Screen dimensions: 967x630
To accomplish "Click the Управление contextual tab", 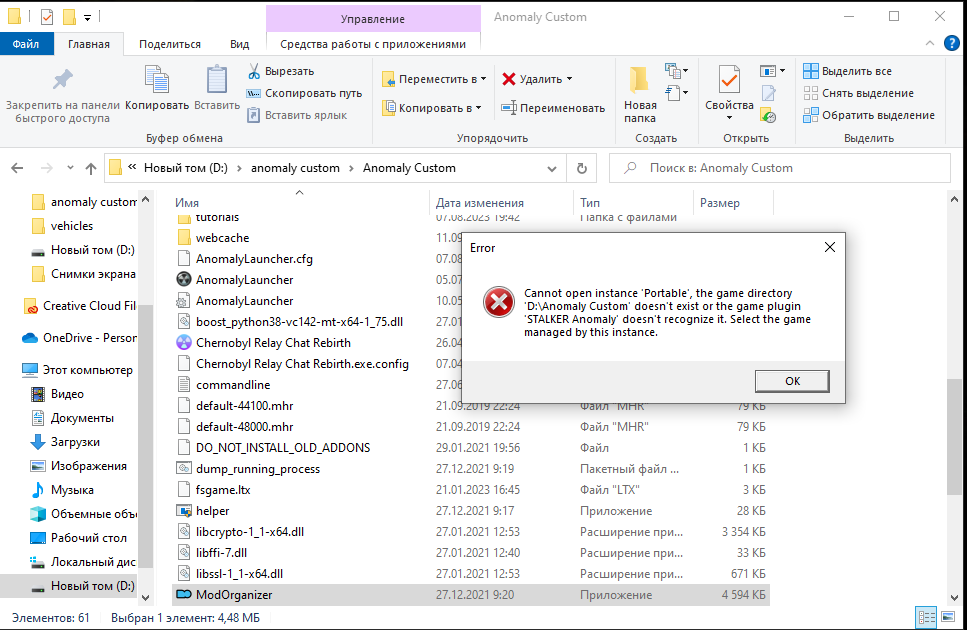I will (x=373, y=19).
